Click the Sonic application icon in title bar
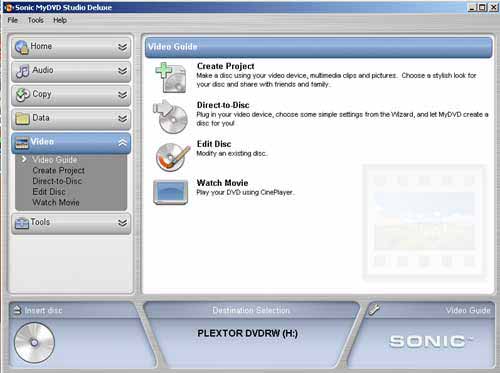 (x=9, y=7)
